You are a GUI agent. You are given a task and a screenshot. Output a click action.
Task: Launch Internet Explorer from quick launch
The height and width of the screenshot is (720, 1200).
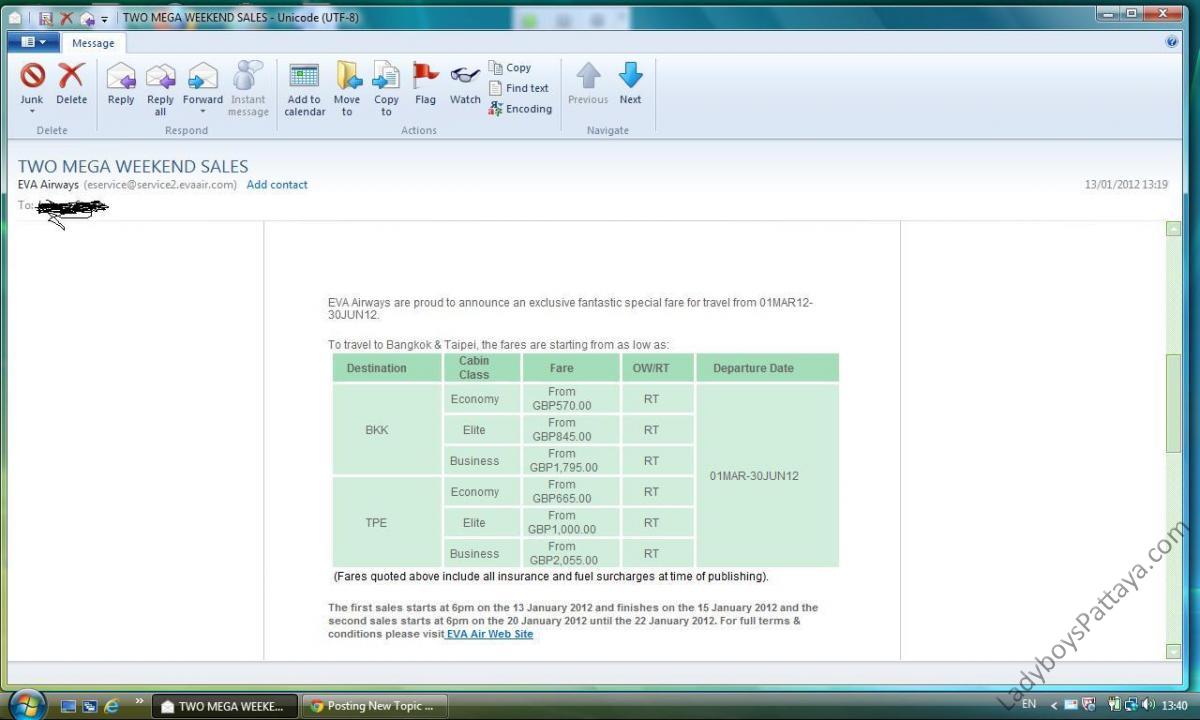click(x=112, y=706)
